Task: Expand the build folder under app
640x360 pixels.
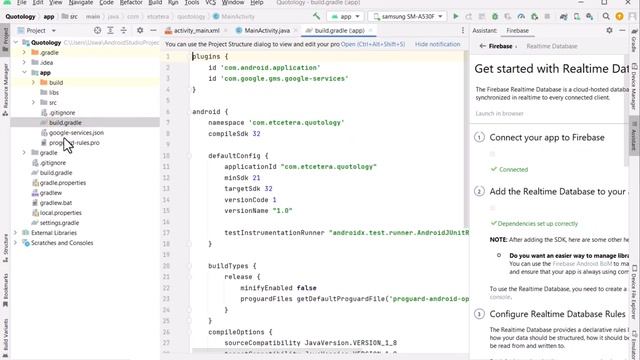Action: (x=33, y=82)
